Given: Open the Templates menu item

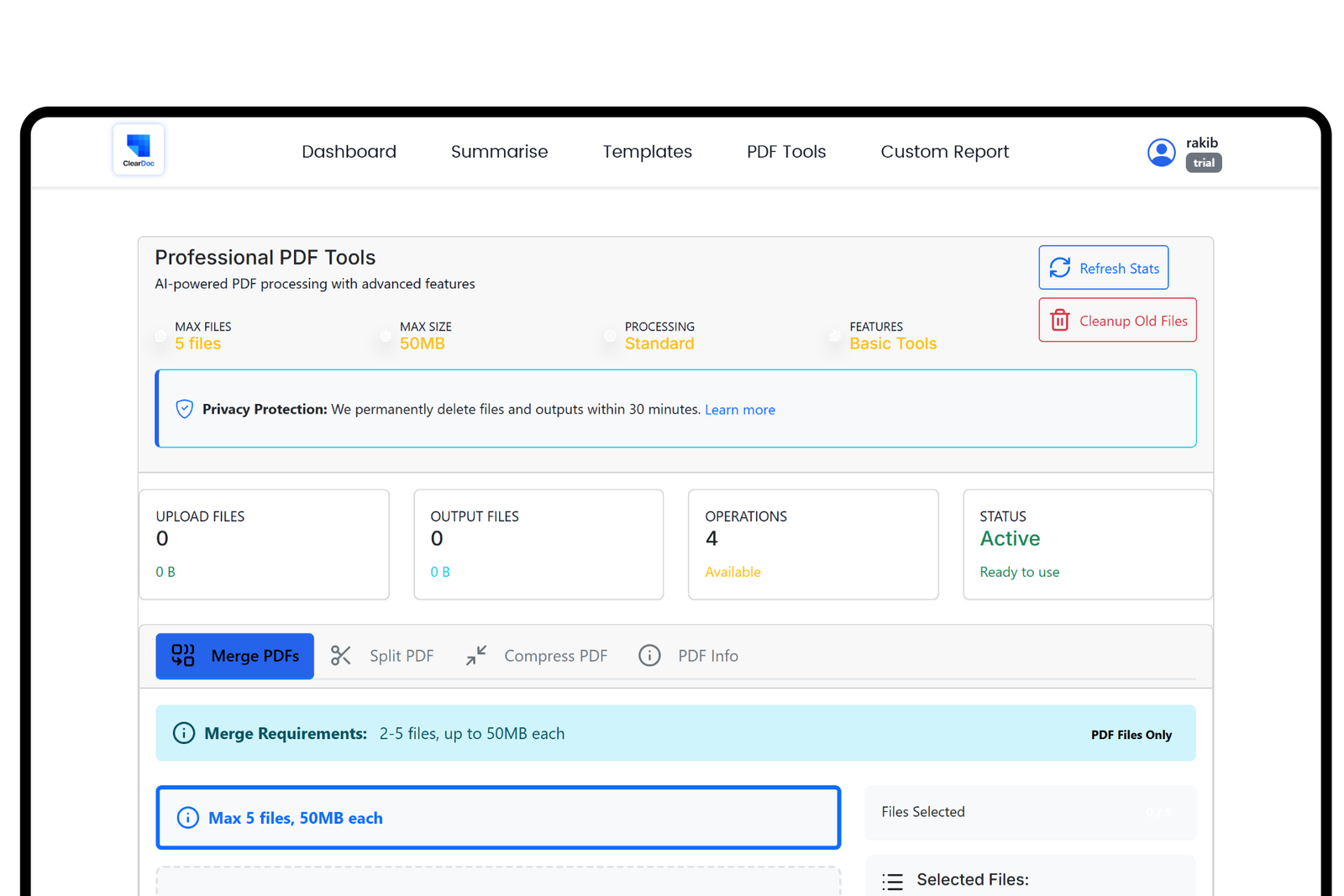Looking at the screenshot, I should pos(647,152).
